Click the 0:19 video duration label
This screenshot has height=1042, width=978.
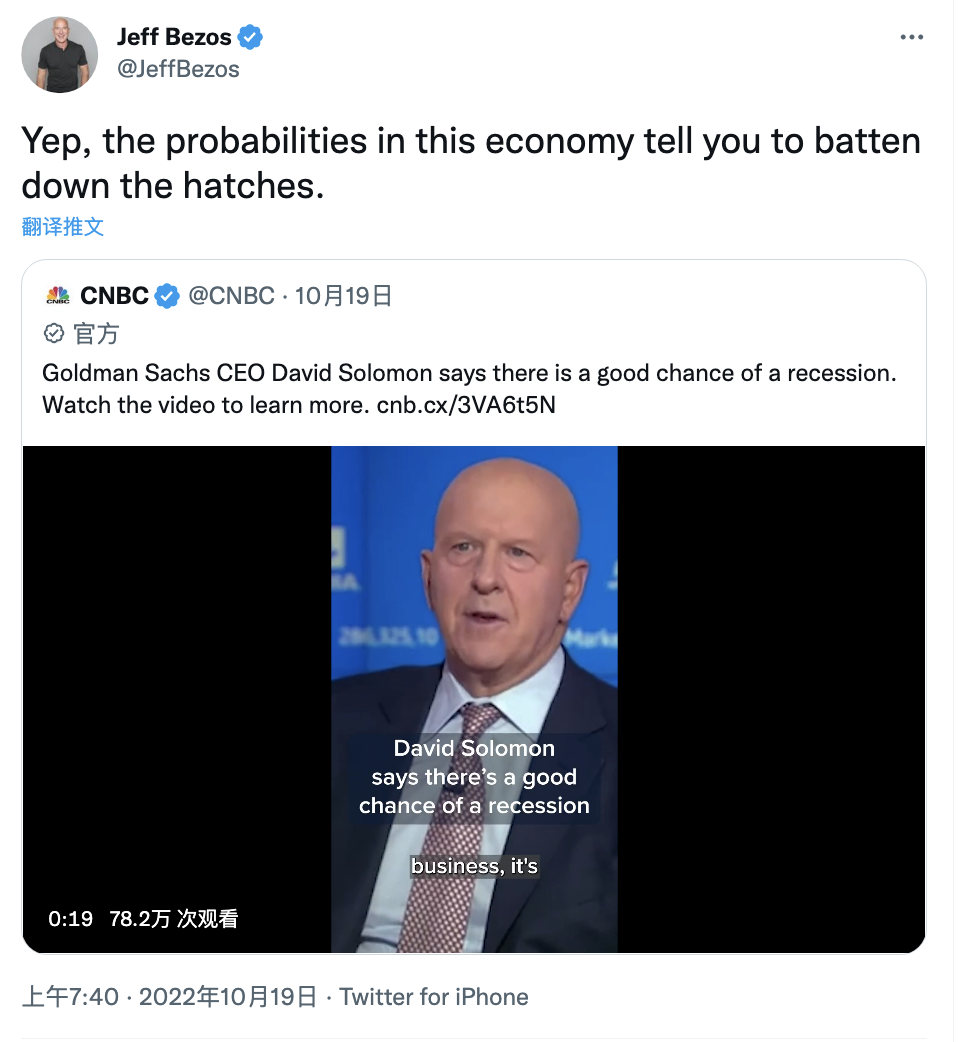[70, 919]
